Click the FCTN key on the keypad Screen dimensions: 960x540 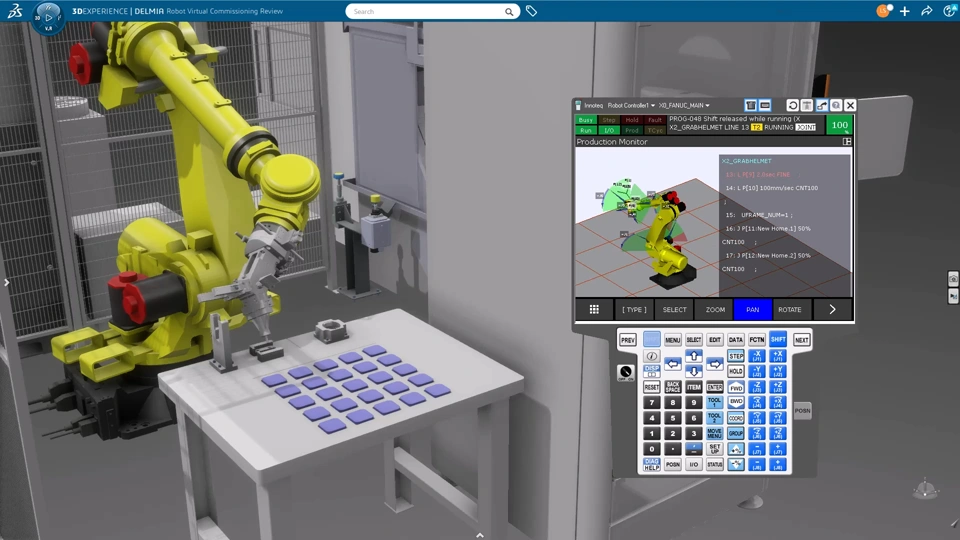pos(757,340)
